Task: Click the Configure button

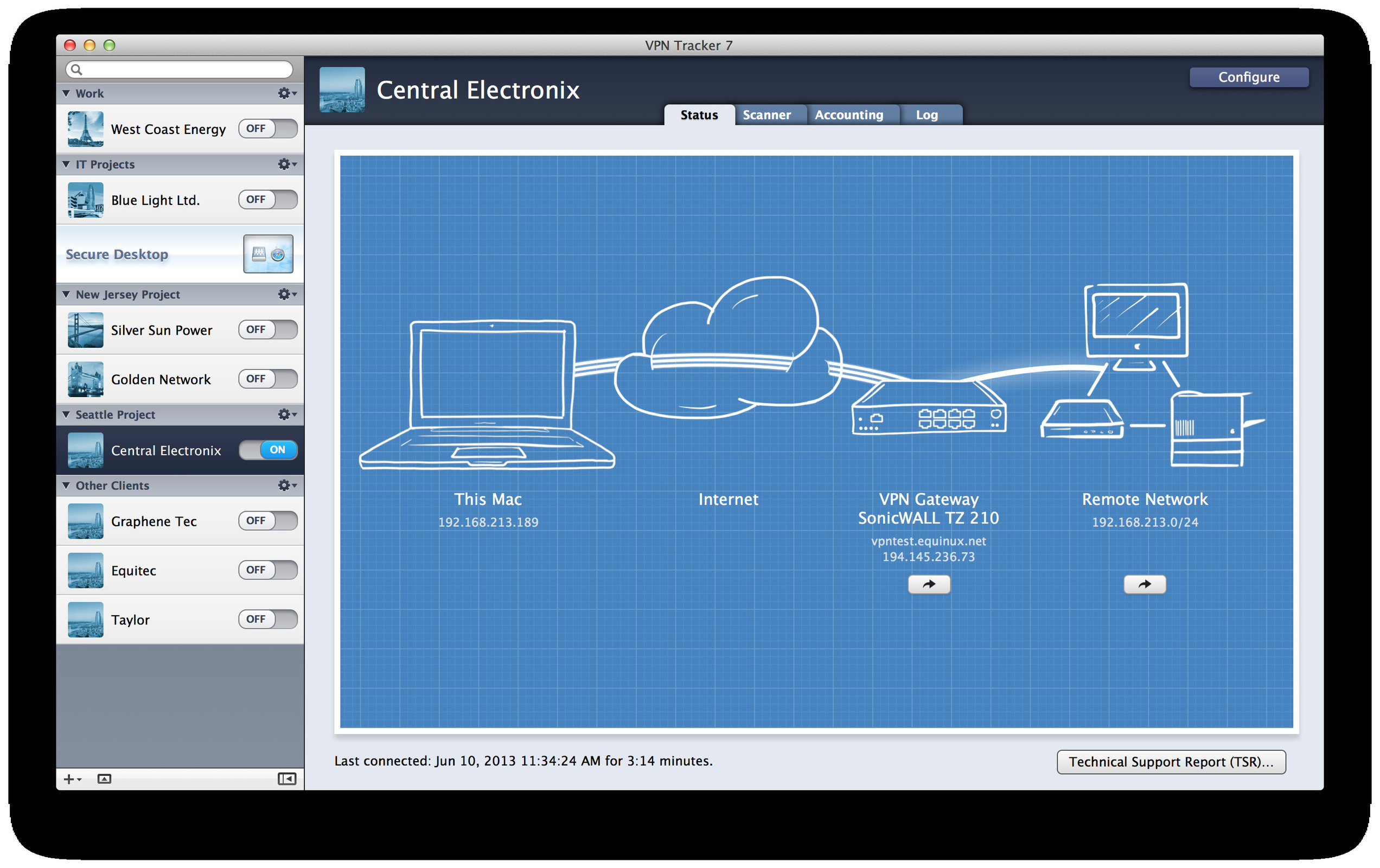Action: [1248, 77]
